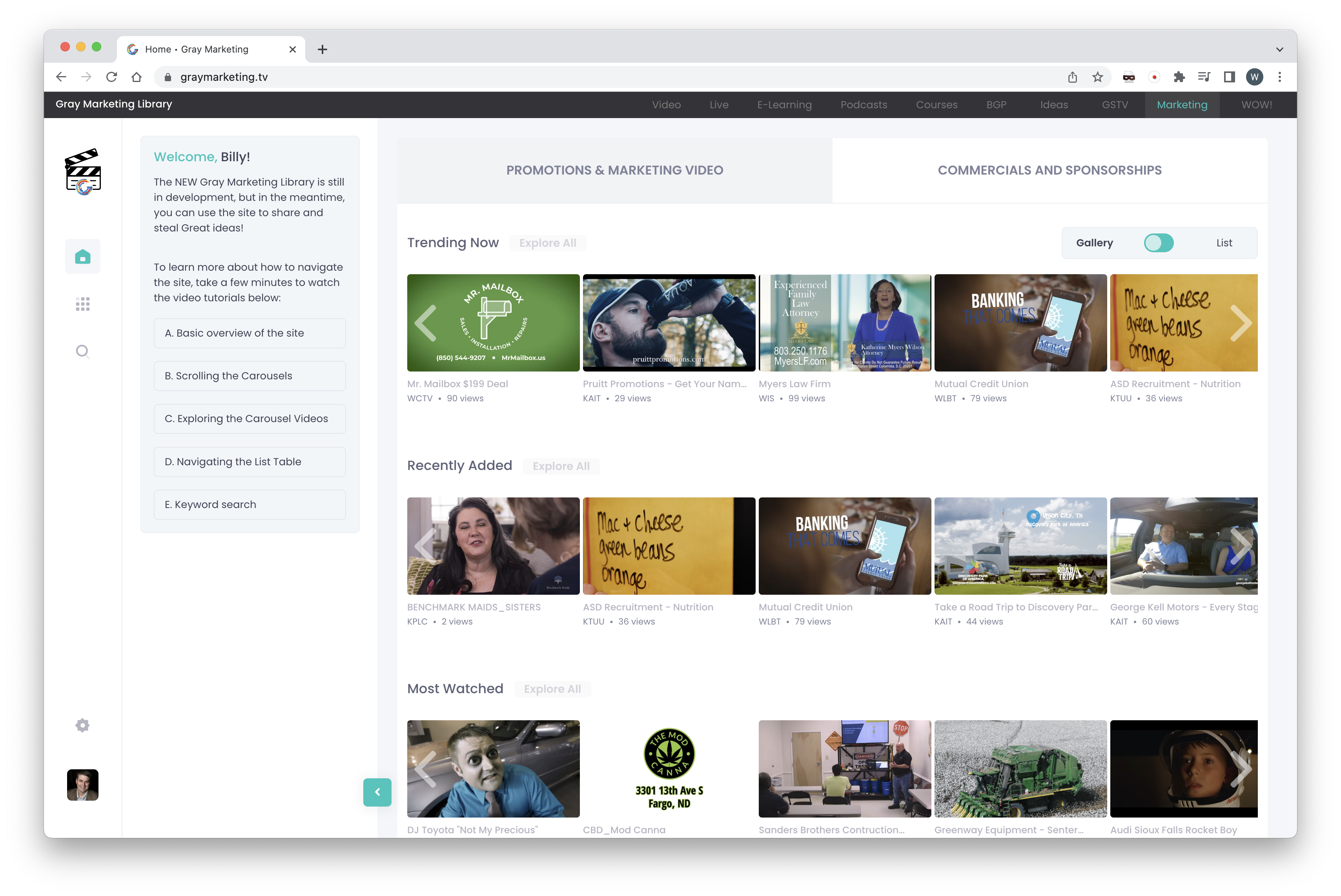Open the Sanders Brothers Contruction thumbnail
The width and height of the screenshot is (1341, 896).
844,769
